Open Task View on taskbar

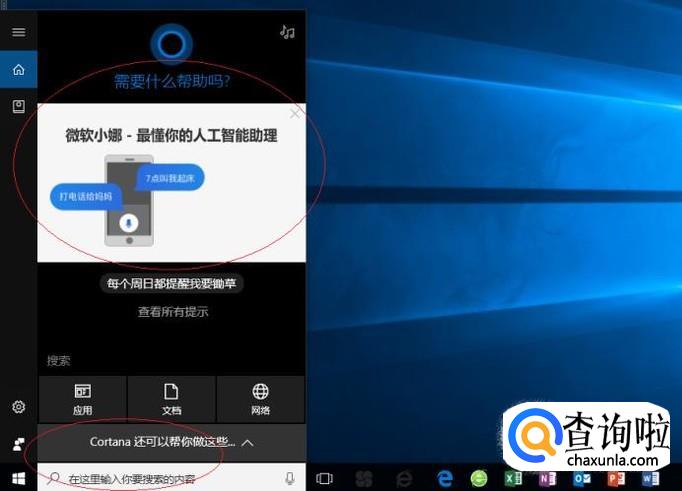click(x=324, y=478)
